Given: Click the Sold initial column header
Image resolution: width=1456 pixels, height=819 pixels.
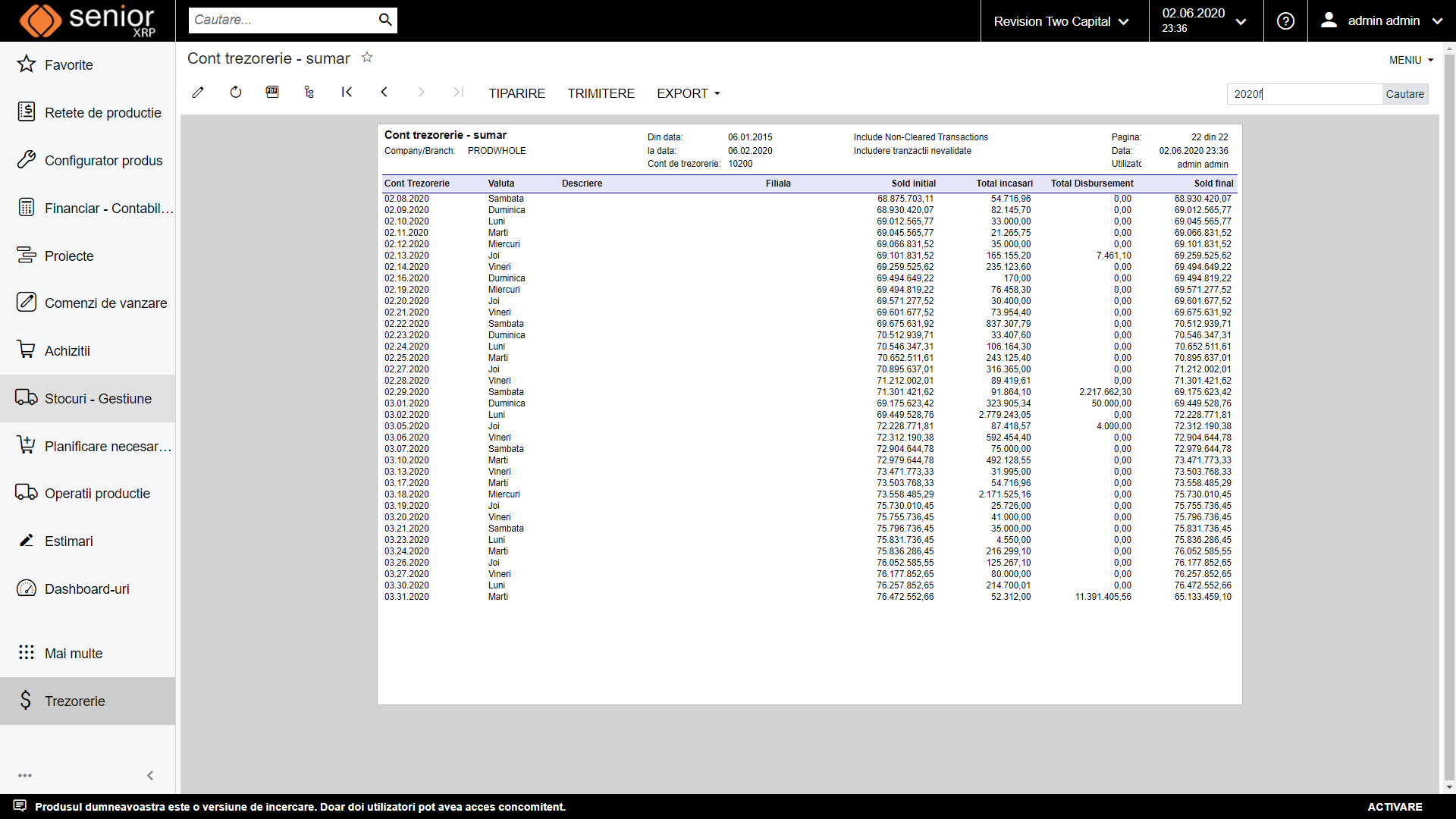Looking at the screenshot, I should [913, 184].
